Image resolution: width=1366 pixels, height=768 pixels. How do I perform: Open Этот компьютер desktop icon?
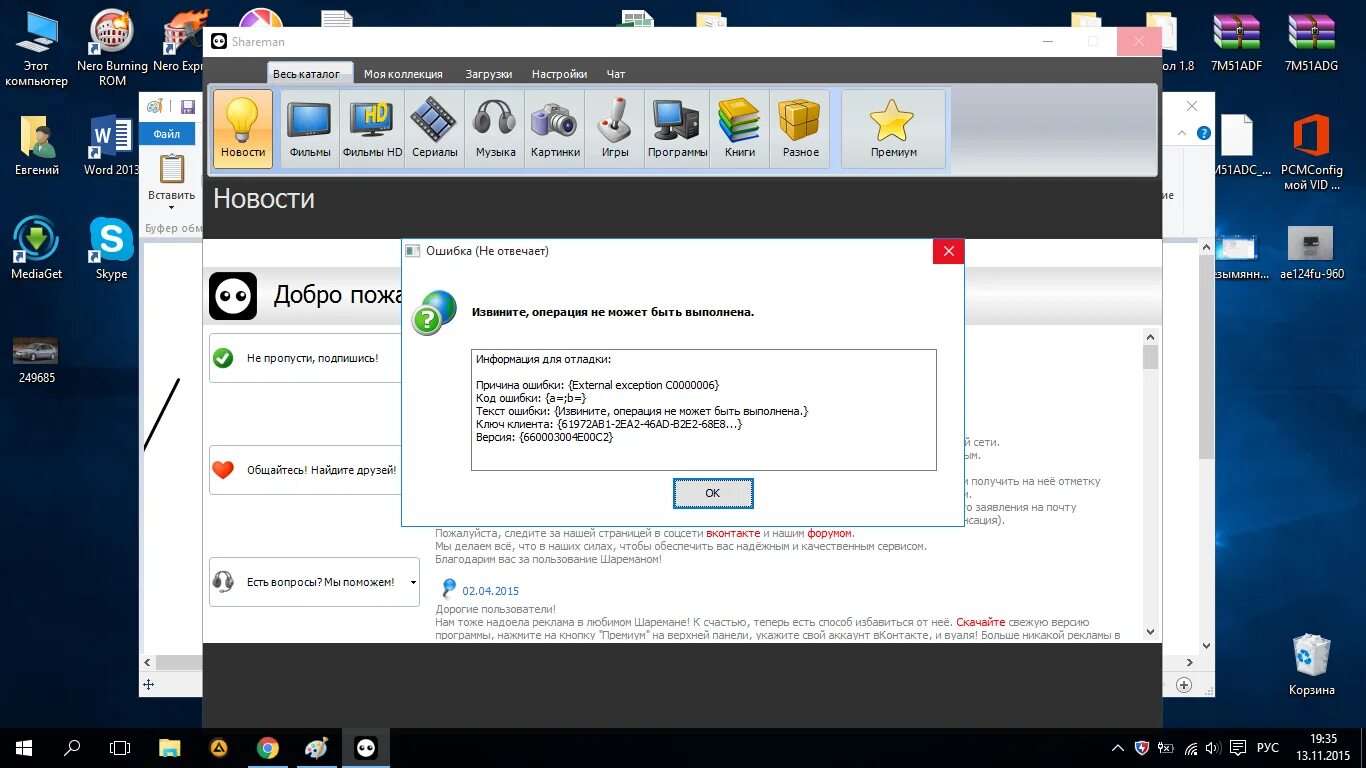37,50
